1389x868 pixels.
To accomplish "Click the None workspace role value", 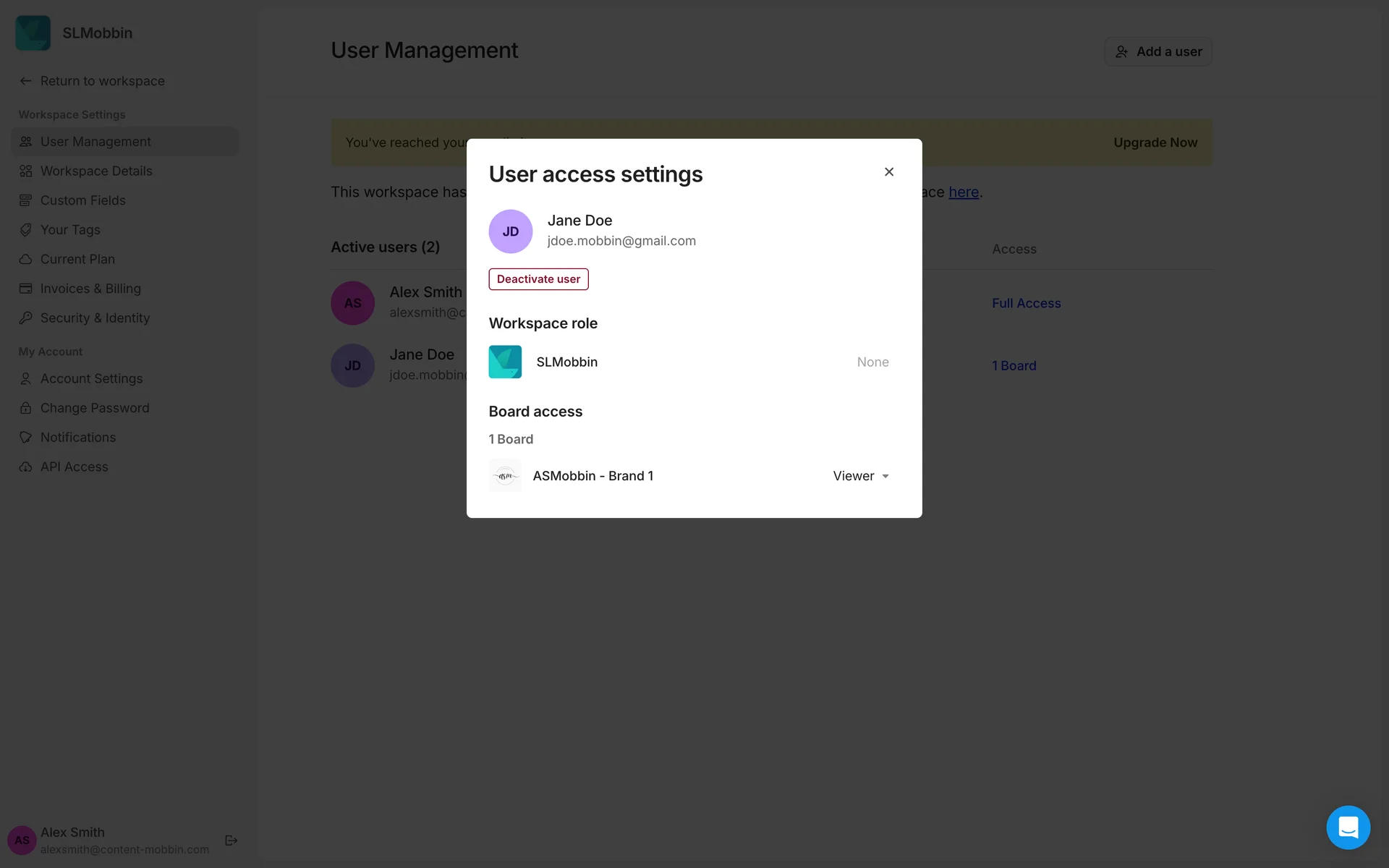I will click(872, 362).
